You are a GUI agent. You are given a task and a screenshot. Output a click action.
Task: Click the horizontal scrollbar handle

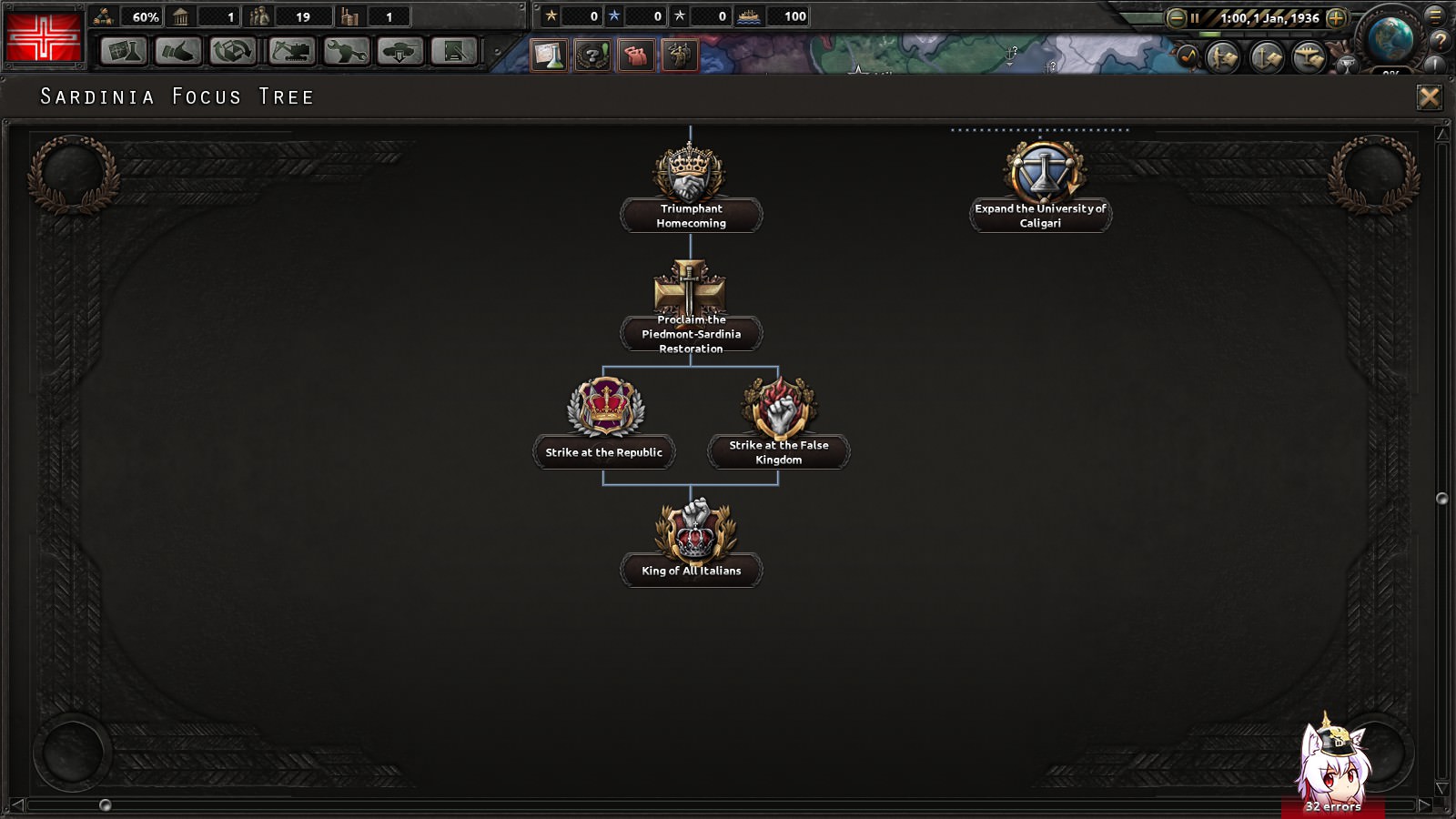pos(106,805)
